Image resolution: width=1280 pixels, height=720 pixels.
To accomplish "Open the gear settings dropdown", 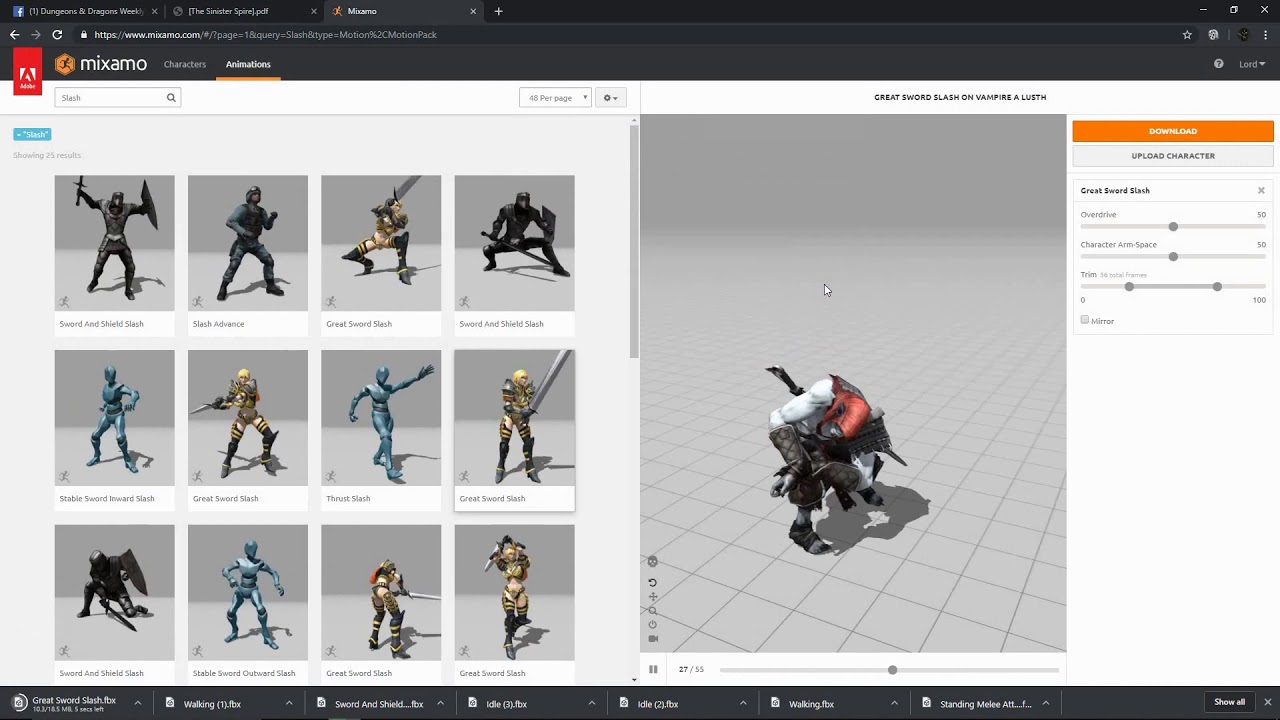I will (610, 98).
